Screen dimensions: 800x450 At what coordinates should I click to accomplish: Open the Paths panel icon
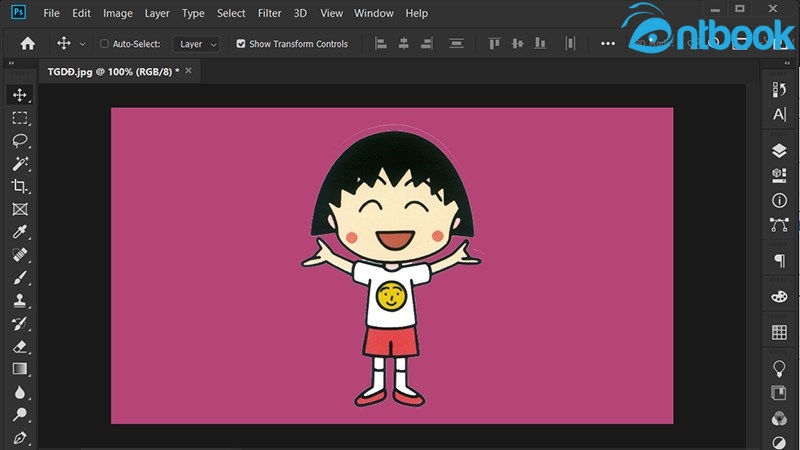tap(779, 224)
